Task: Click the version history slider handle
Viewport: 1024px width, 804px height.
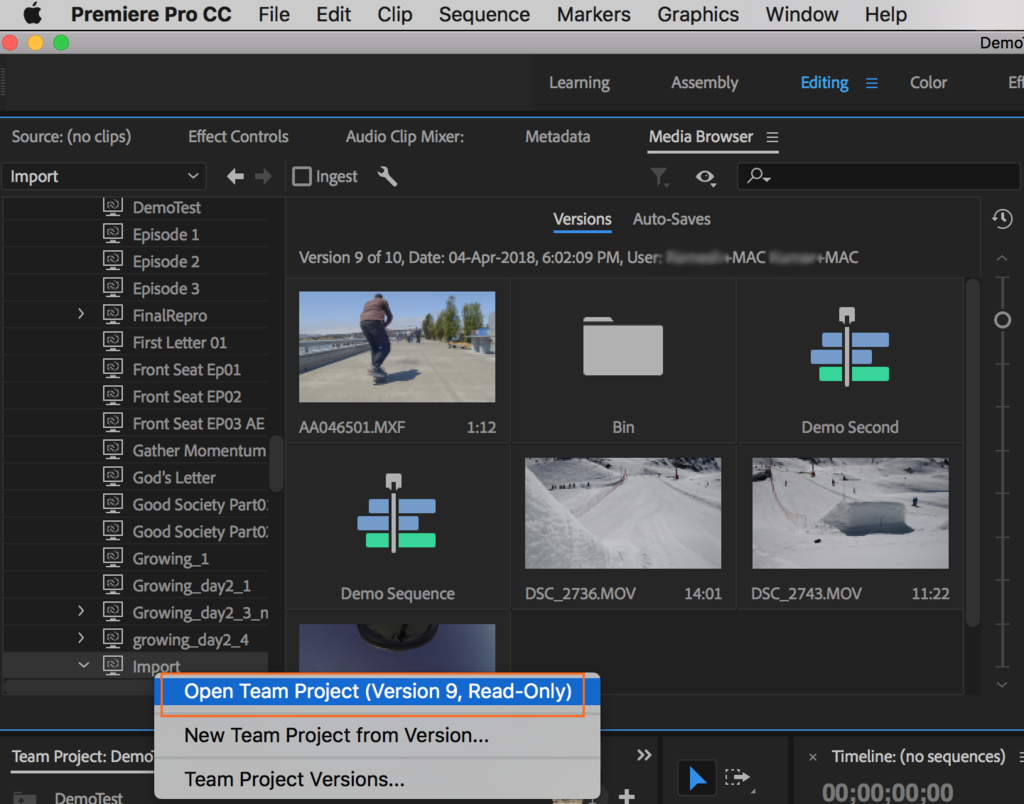Action: click(1002, 320)
